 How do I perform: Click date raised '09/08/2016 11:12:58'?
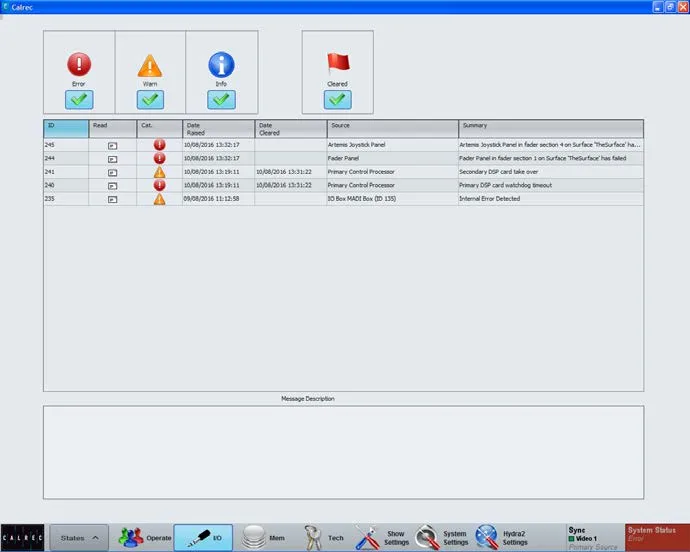[x=212, y=199]
